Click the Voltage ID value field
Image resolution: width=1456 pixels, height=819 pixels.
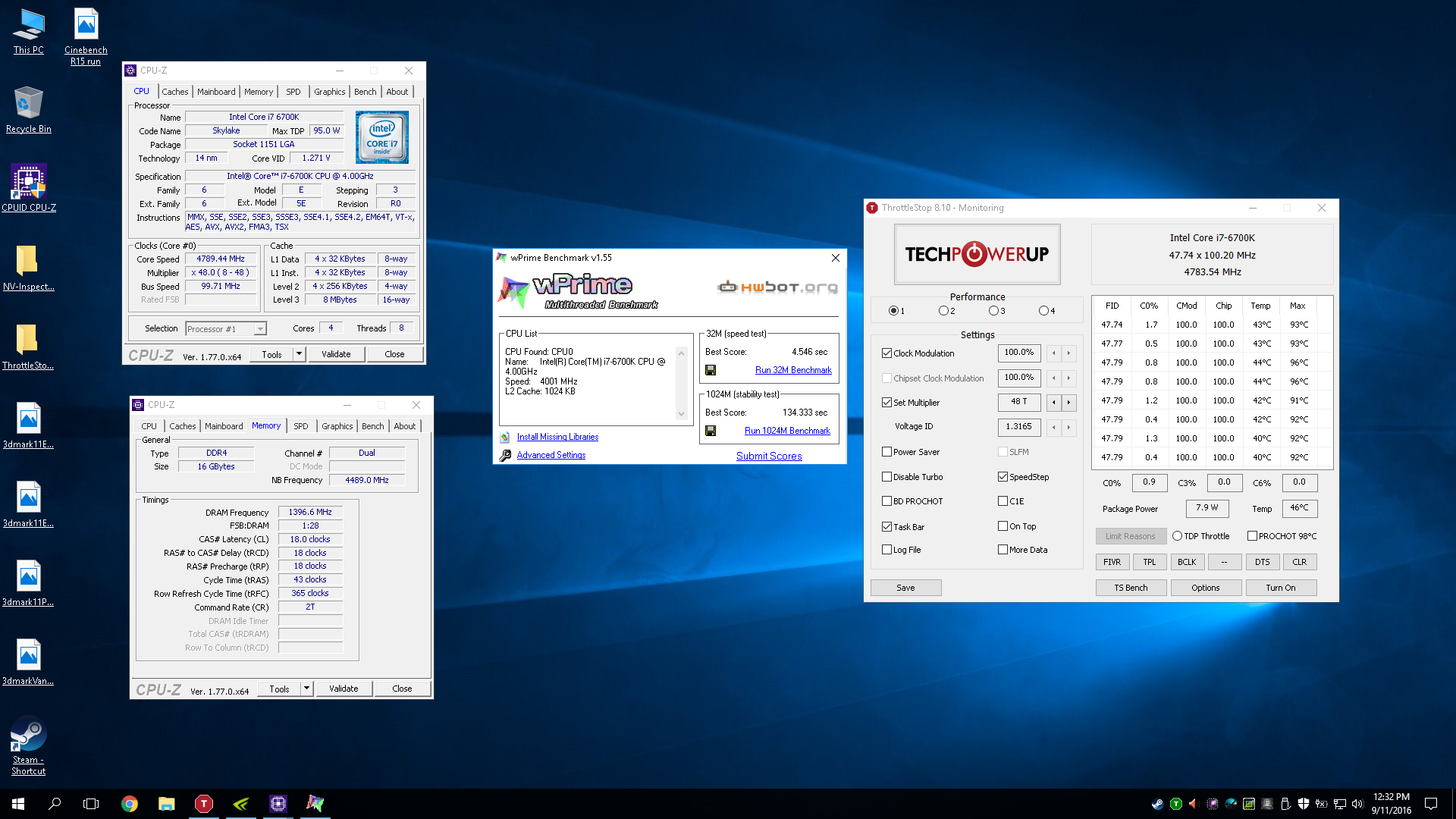pos(1019,427)
